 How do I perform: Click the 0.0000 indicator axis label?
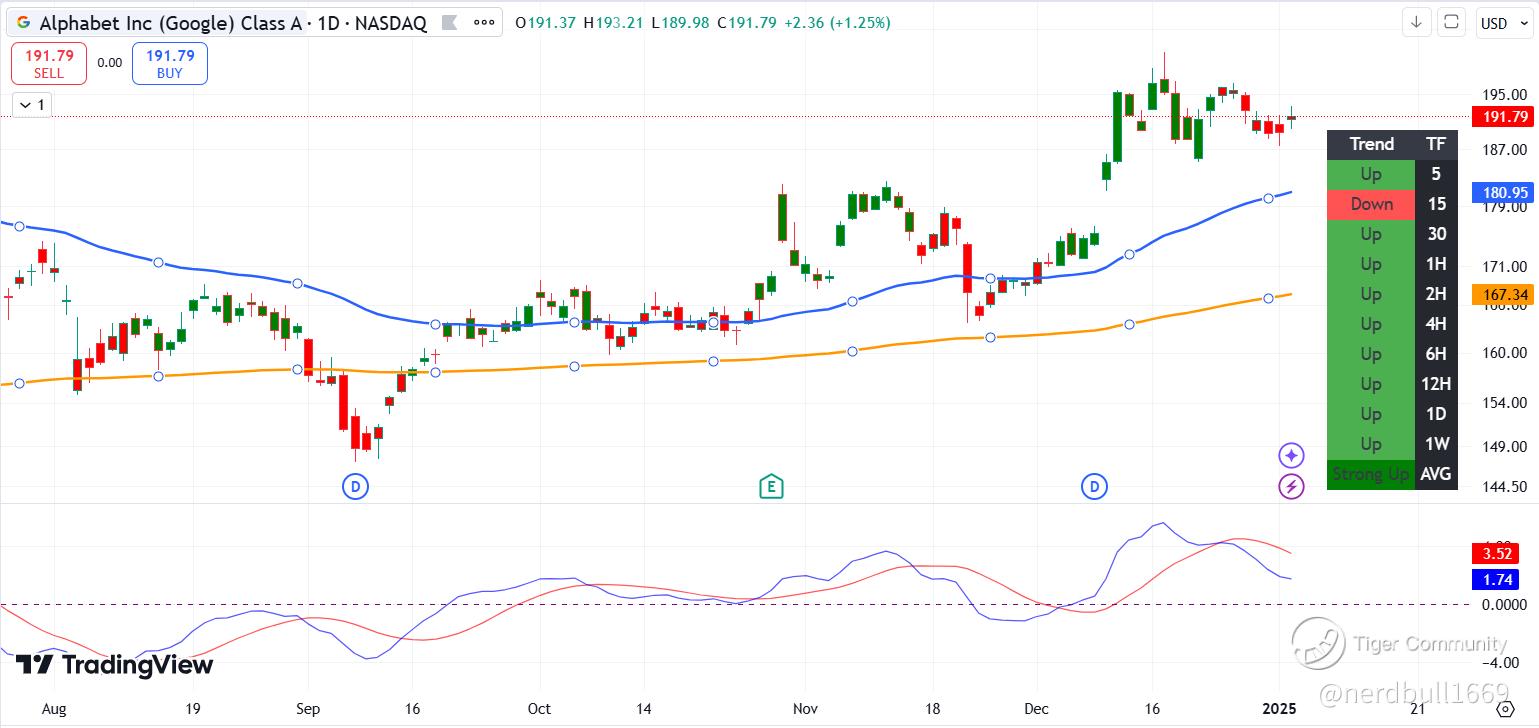1505,604
